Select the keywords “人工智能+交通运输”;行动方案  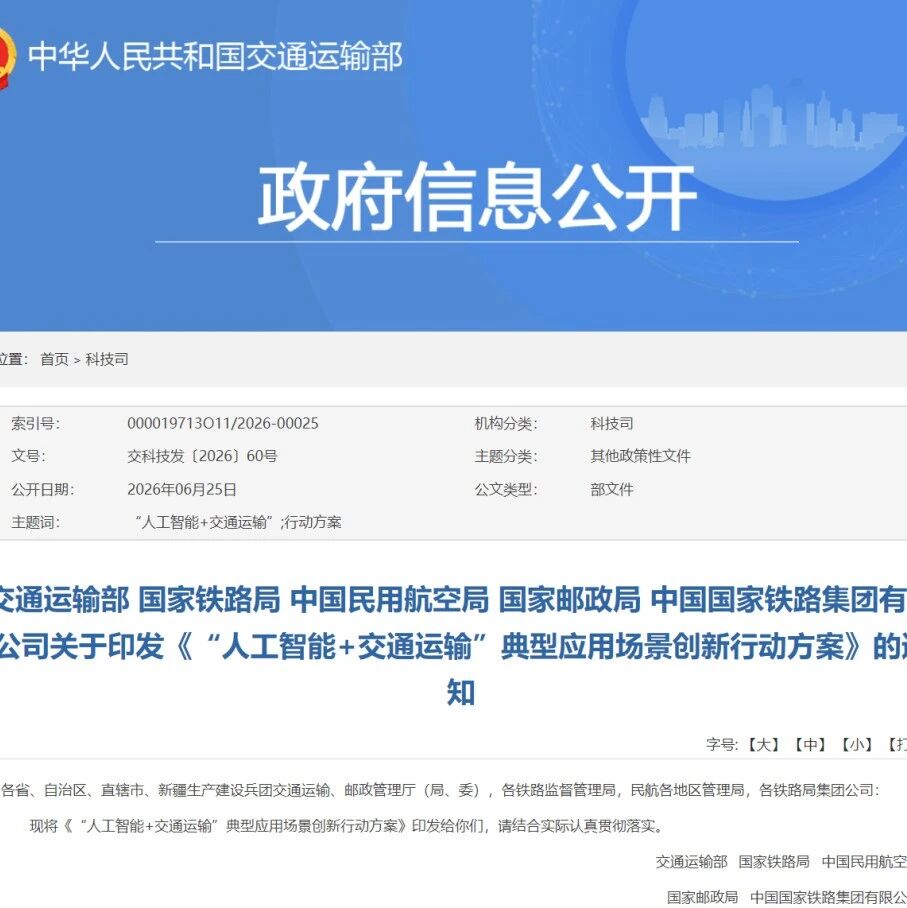pos(238,522)
